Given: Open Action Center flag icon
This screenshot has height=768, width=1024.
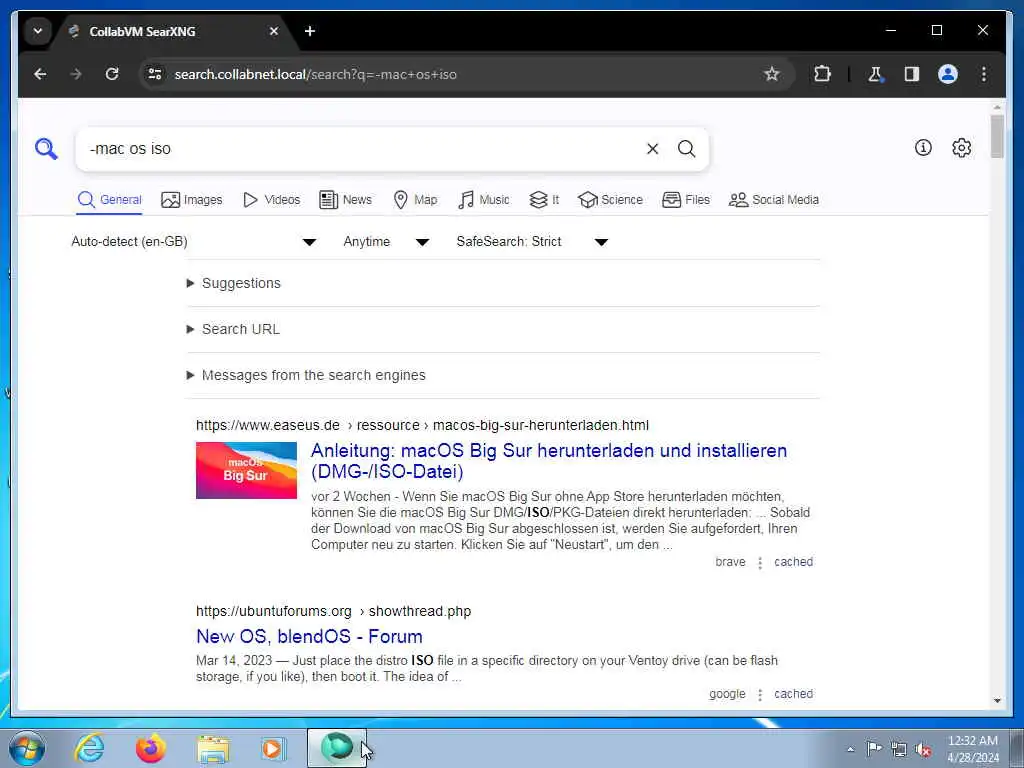Looking at the screenshot, I should tap(874, 748).
